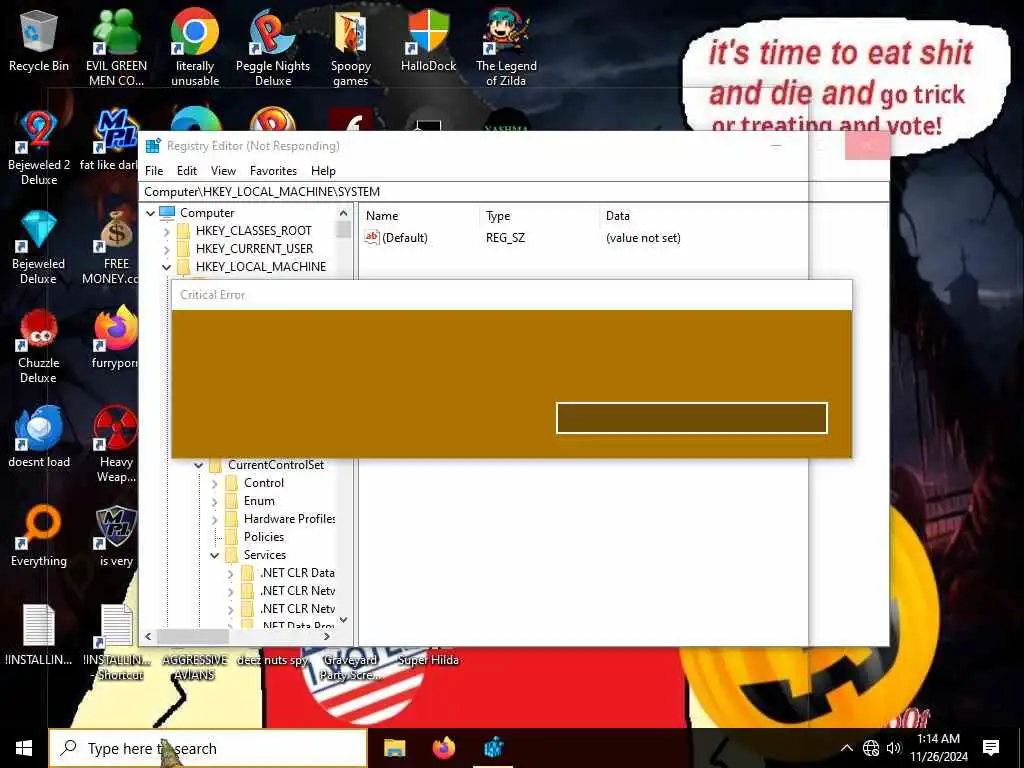Expand the Enum key arrow
Viewport: 1024px width, 768px height.
(x=215, y=502)
